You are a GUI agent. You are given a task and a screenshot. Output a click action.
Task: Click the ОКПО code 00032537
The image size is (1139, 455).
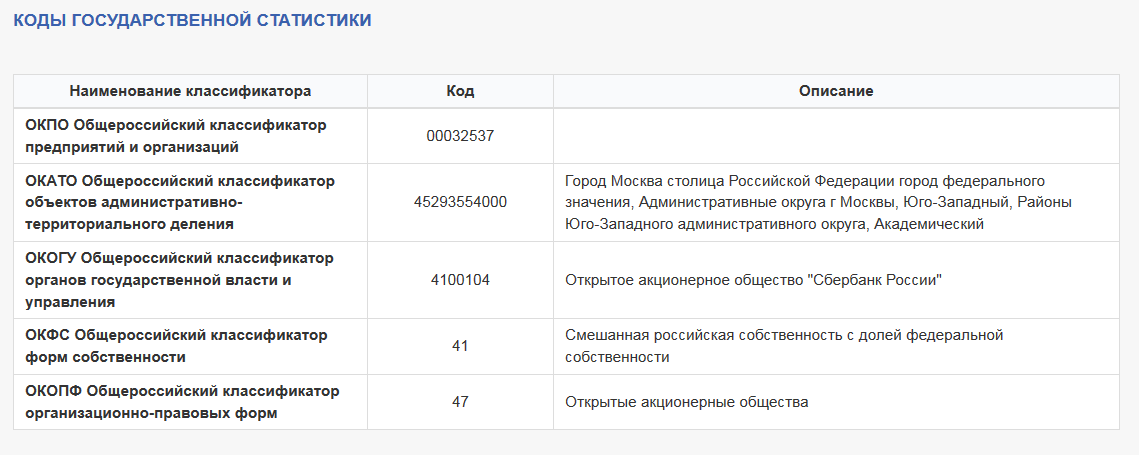tap(461, 136)
